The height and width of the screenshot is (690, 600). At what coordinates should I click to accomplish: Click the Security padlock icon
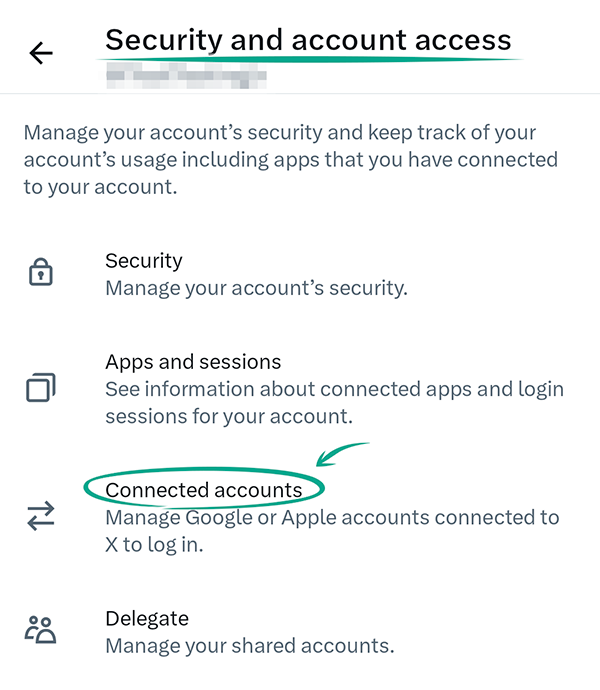[40, 273]
